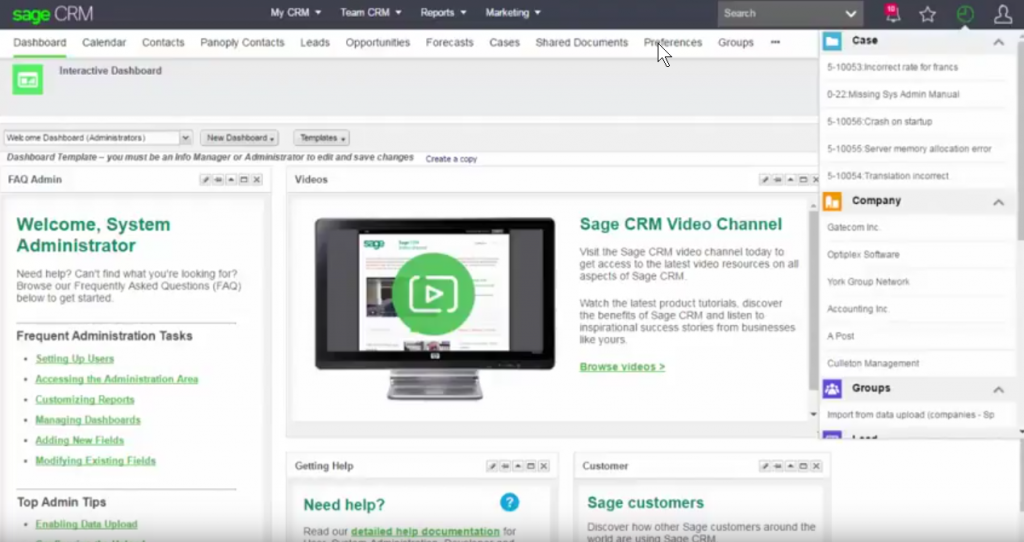Image resolution: width=1024 pixels, height=542 pixels.
Task: Open the Customizing Reports link
Action: point(85,400)
